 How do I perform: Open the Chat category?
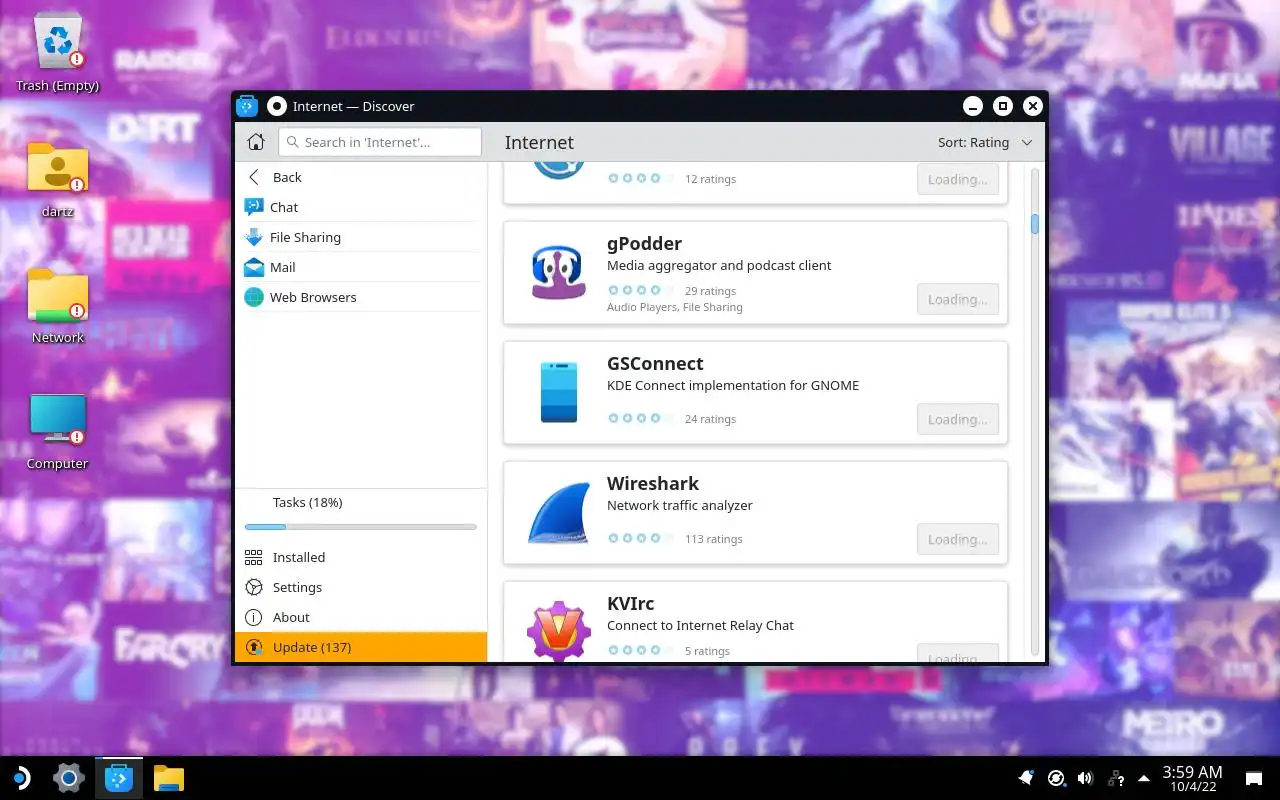[362, 207]
